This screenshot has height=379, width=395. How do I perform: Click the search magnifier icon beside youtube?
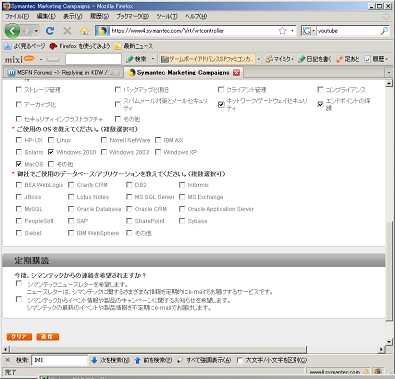pos(384,31)
